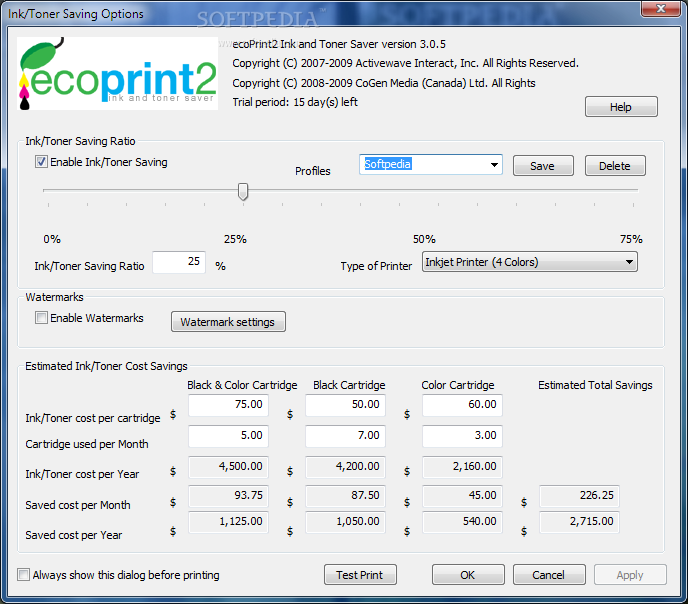
Task: Confirm settings with OK
Action: pos(468,575)
